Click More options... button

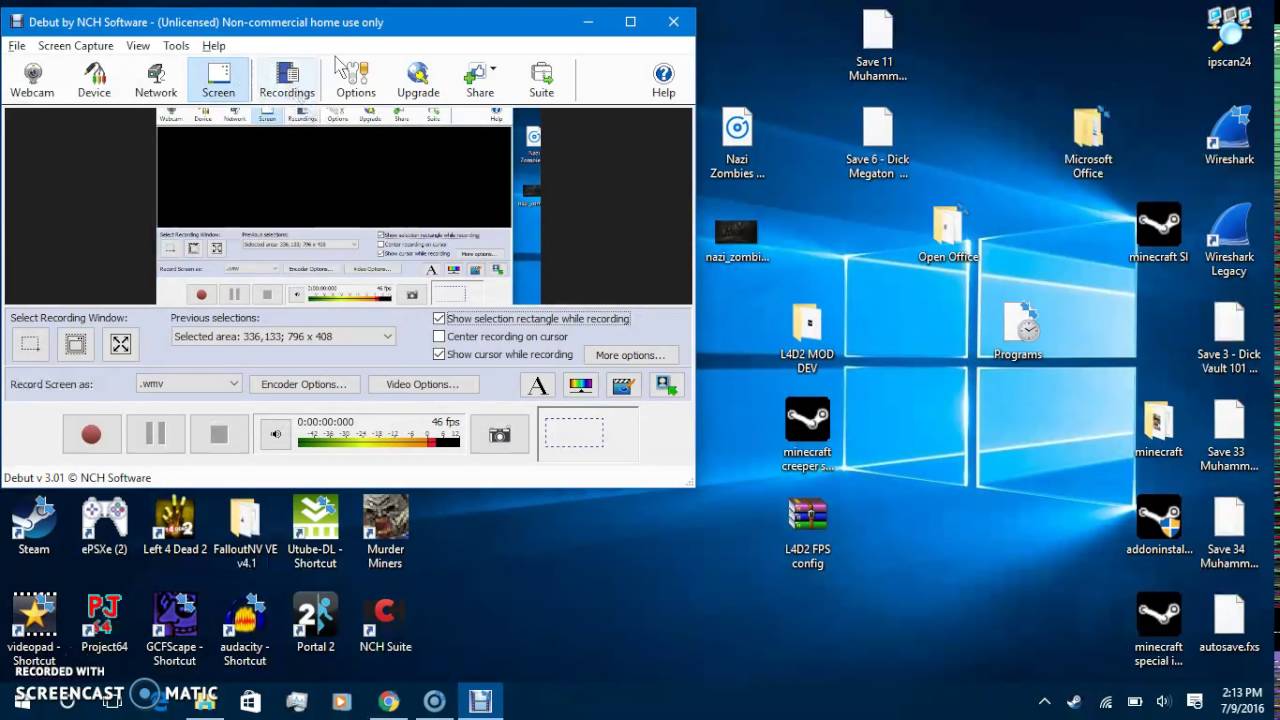click(x=630, y=355)
